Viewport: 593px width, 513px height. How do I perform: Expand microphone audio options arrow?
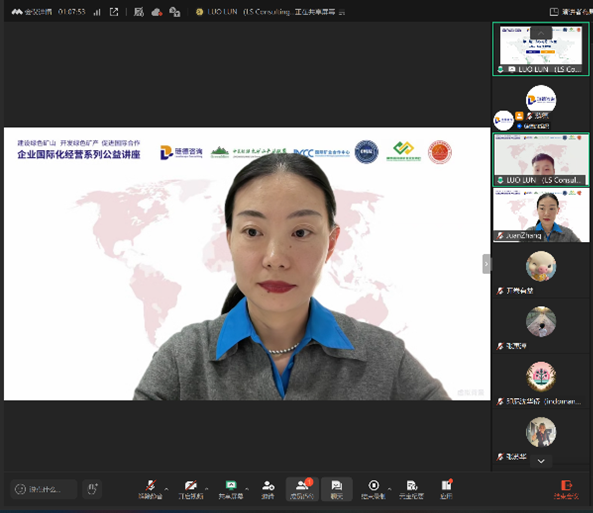click(x=166, y=489)
